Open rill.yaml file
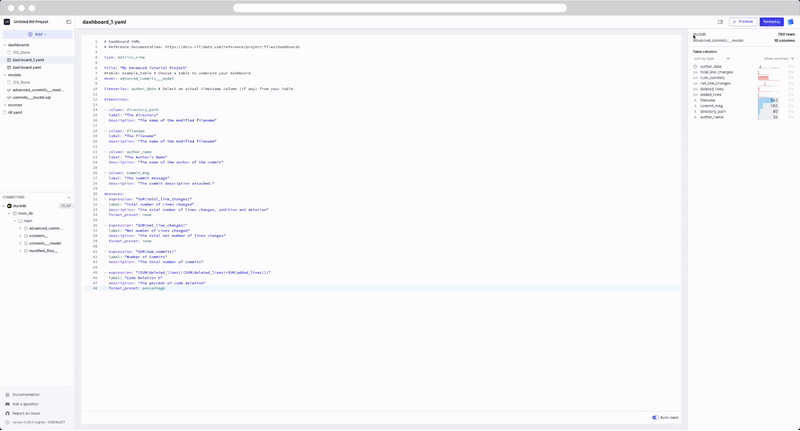 pos(15,112)
